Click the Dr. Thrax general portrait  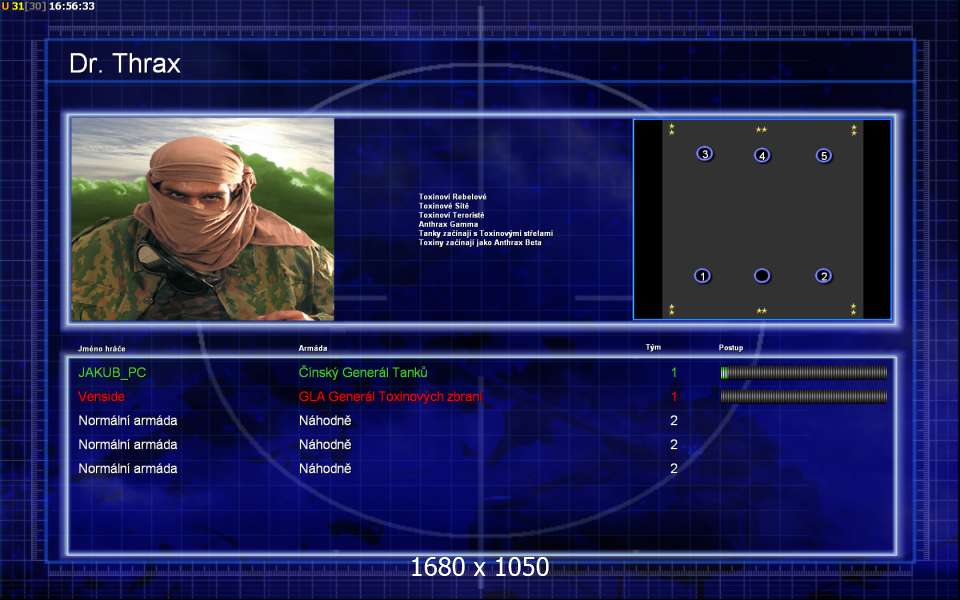203,219
